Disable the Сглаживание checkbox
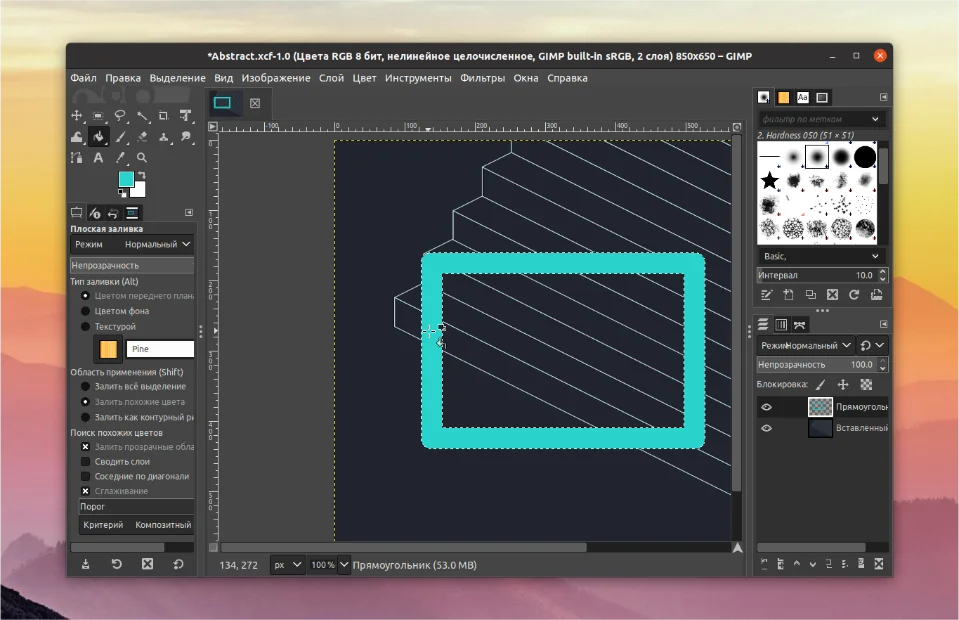This screenshot has height=620, width=959. 86,491
